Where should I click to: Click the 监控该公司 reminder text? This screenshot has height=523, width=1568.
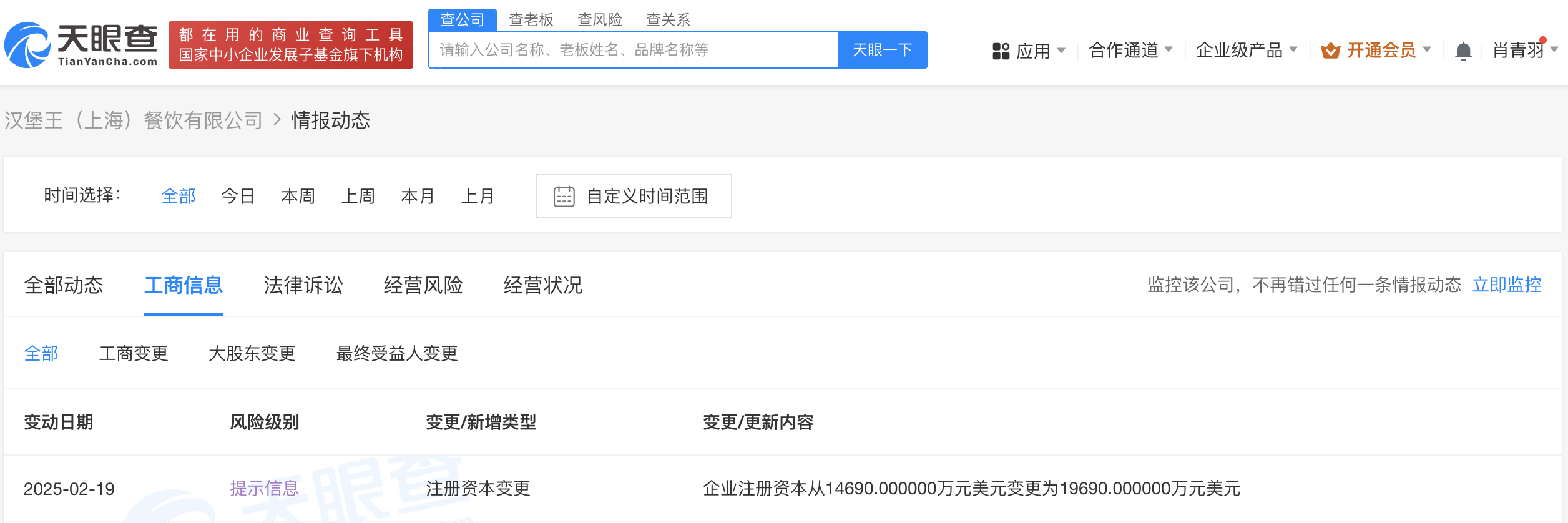[x=1304, y=285]
